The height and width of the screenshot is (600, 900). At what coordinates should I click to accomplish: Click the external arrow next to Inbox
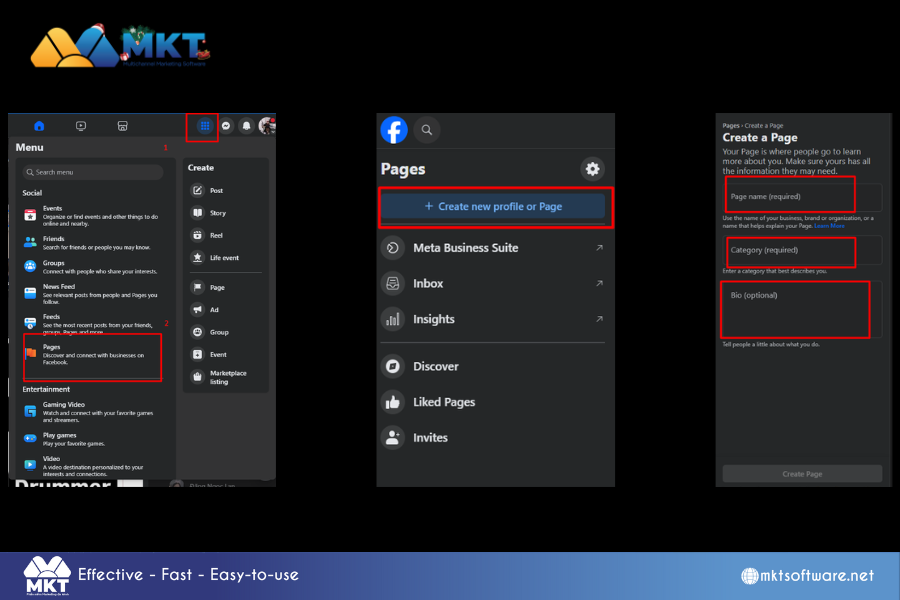[x=599, y=283]
